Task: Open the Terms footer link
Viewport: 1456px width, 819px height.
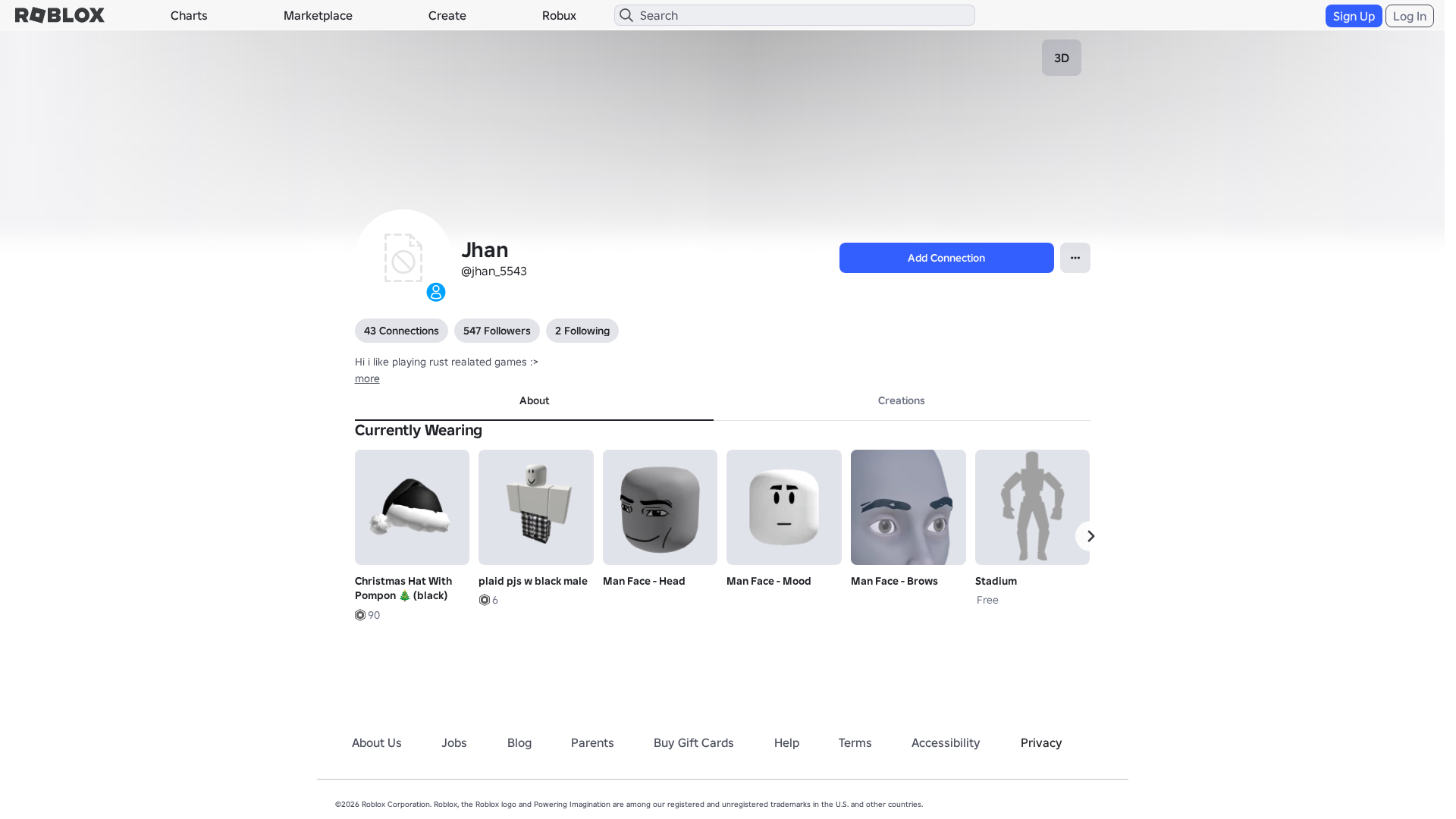Action: pyautogui.click(x=855, y=743)
